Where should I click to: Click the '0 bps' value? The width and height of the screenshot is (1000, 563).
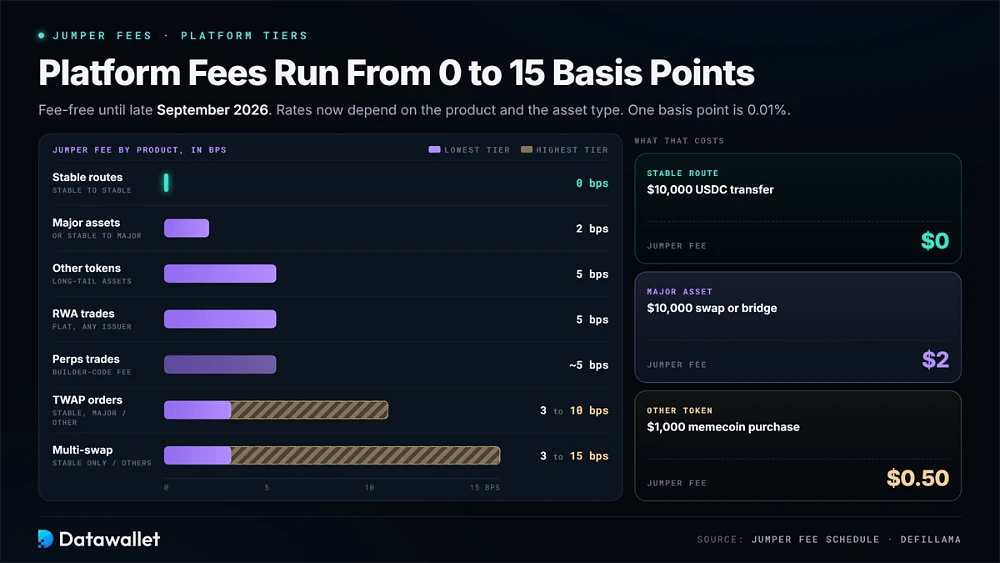click(592, 183)
